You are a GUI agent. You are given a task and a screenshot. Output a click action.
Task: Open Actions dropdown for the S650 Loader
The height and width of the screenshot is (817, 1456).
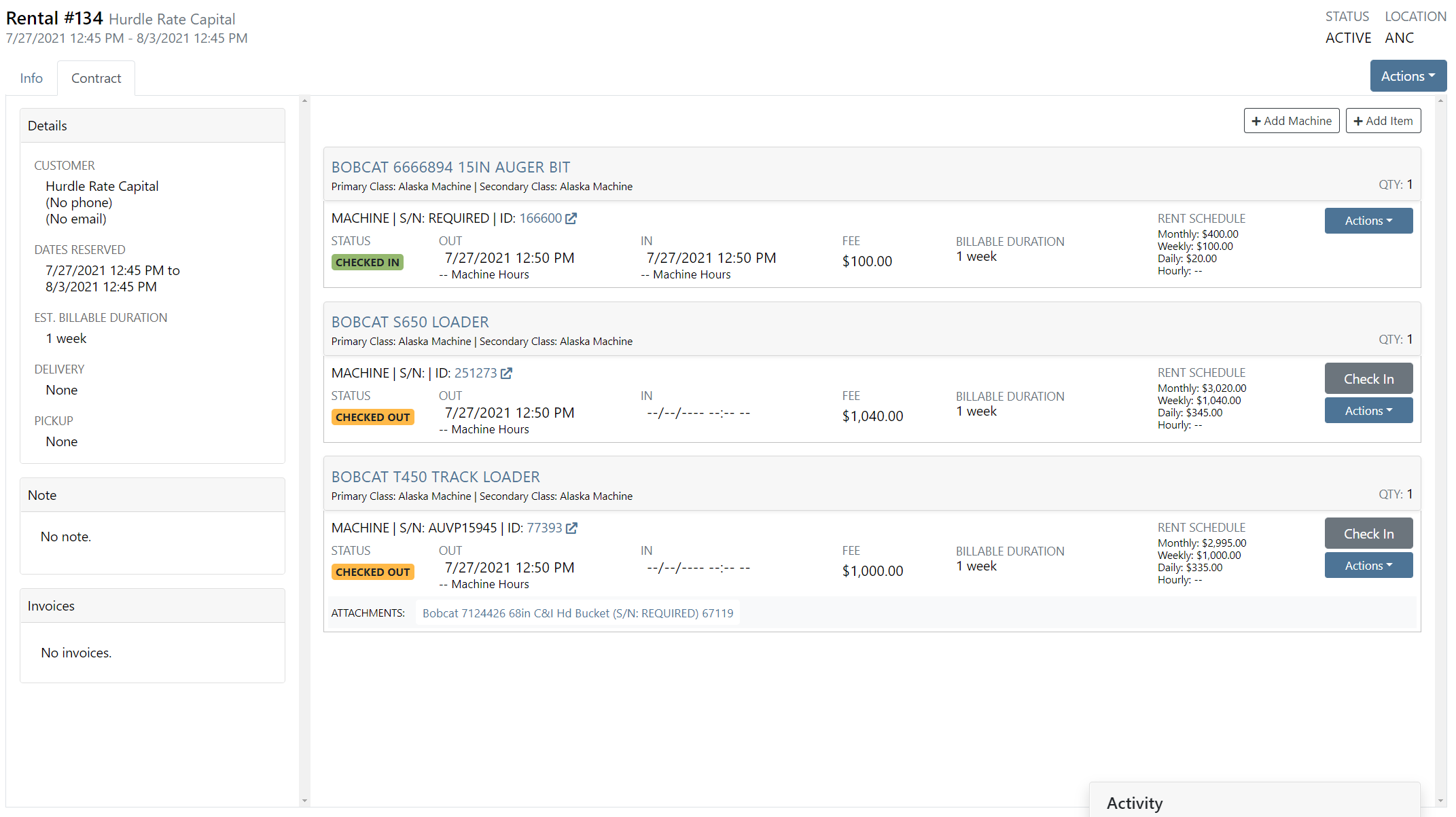[1368, 411]
